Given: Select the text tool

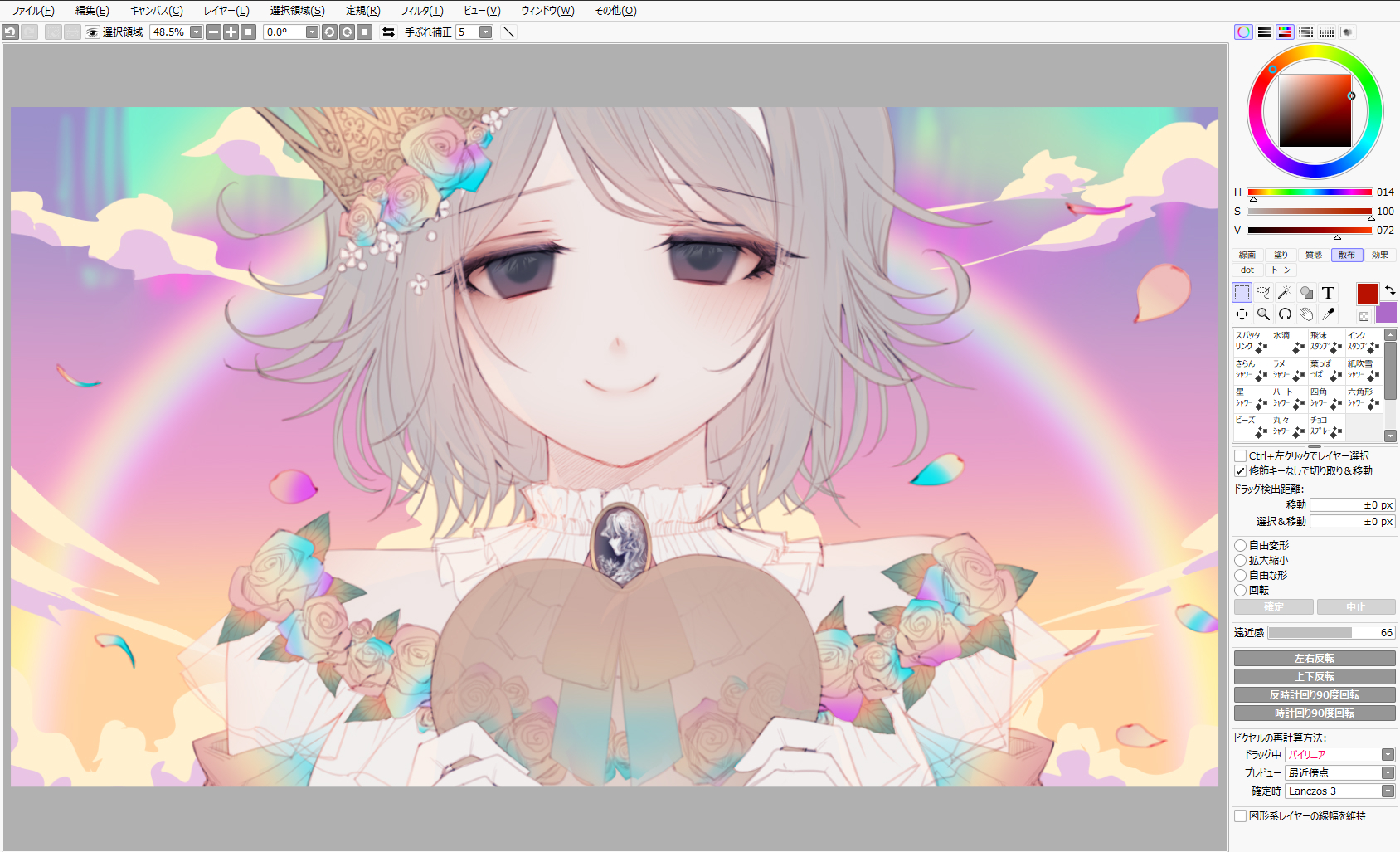Looking at the screenshot, I should 1328,292.
